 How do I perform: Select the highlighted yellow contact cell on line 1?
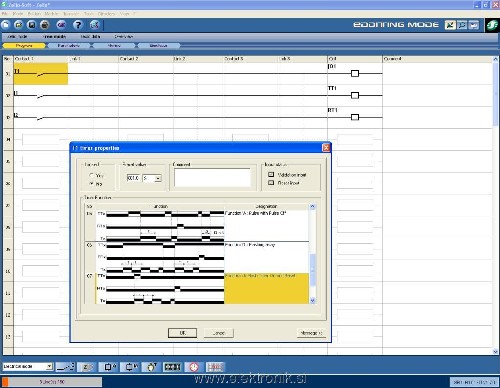41,73
